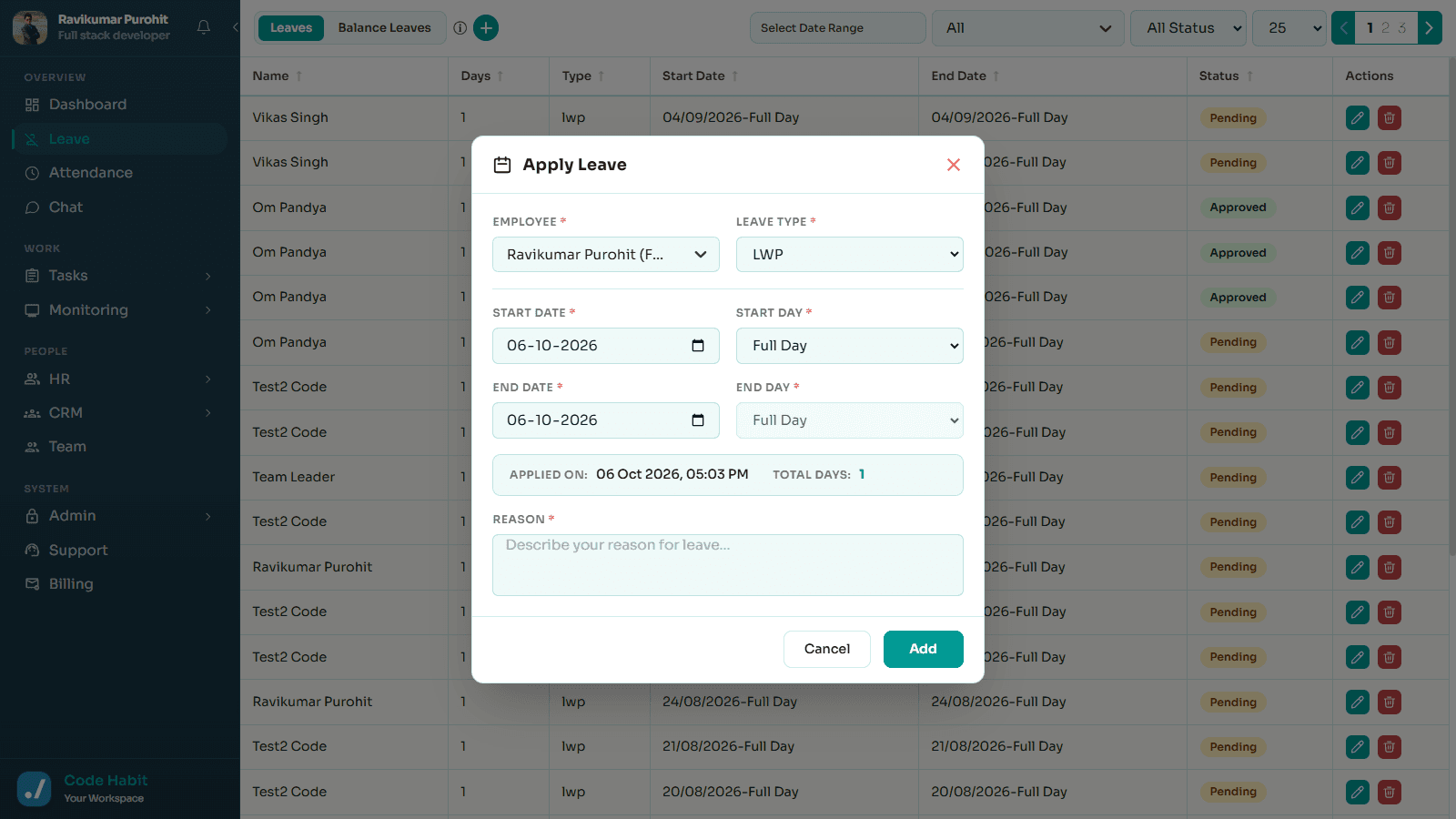This screenshot has height=819, width=1456.
Task: Open Billing in the sidebar
Action: [119, 584]
